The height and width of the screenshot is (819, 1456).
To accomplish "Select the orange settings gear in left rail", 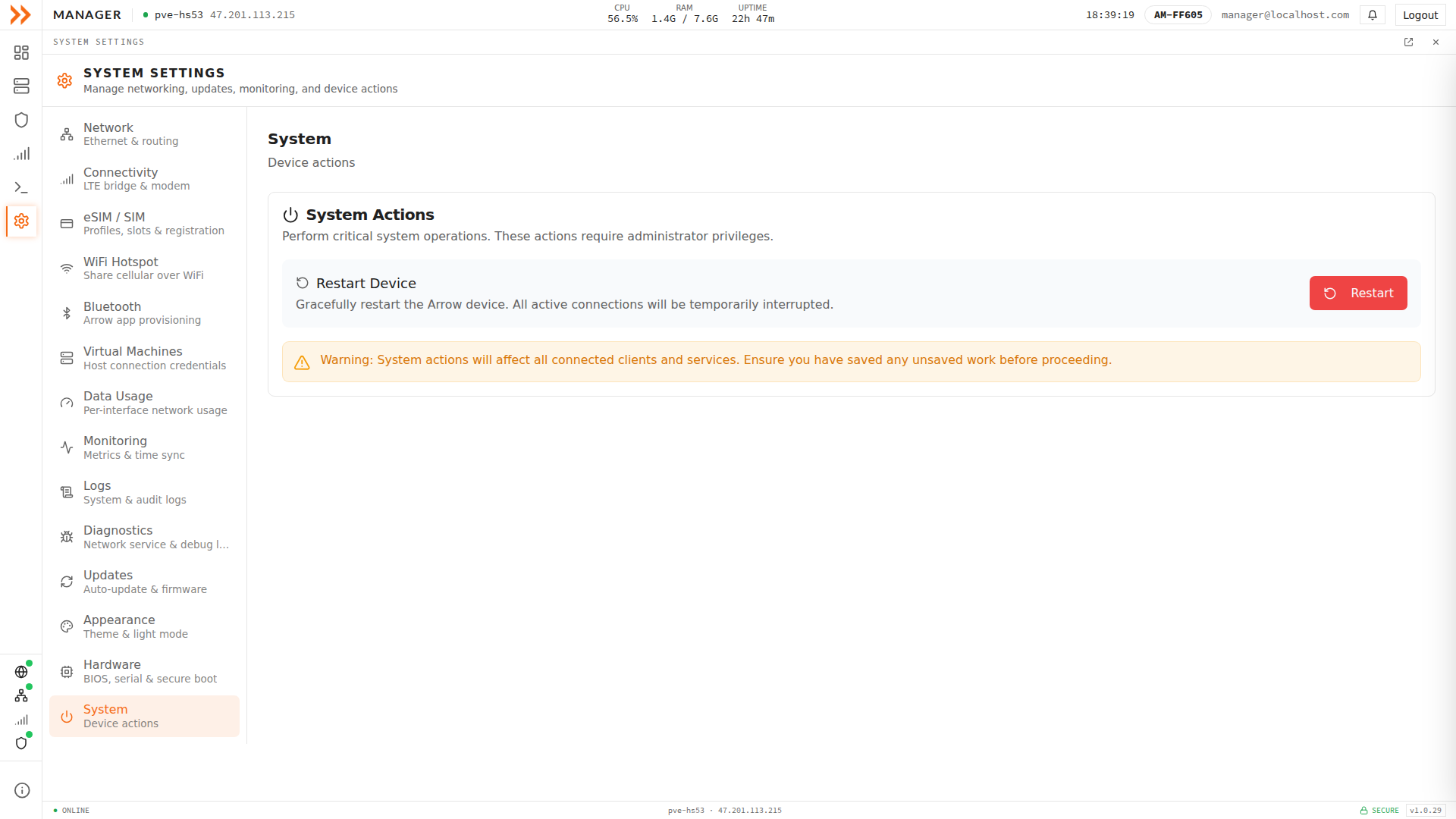I will coord(21,221).
